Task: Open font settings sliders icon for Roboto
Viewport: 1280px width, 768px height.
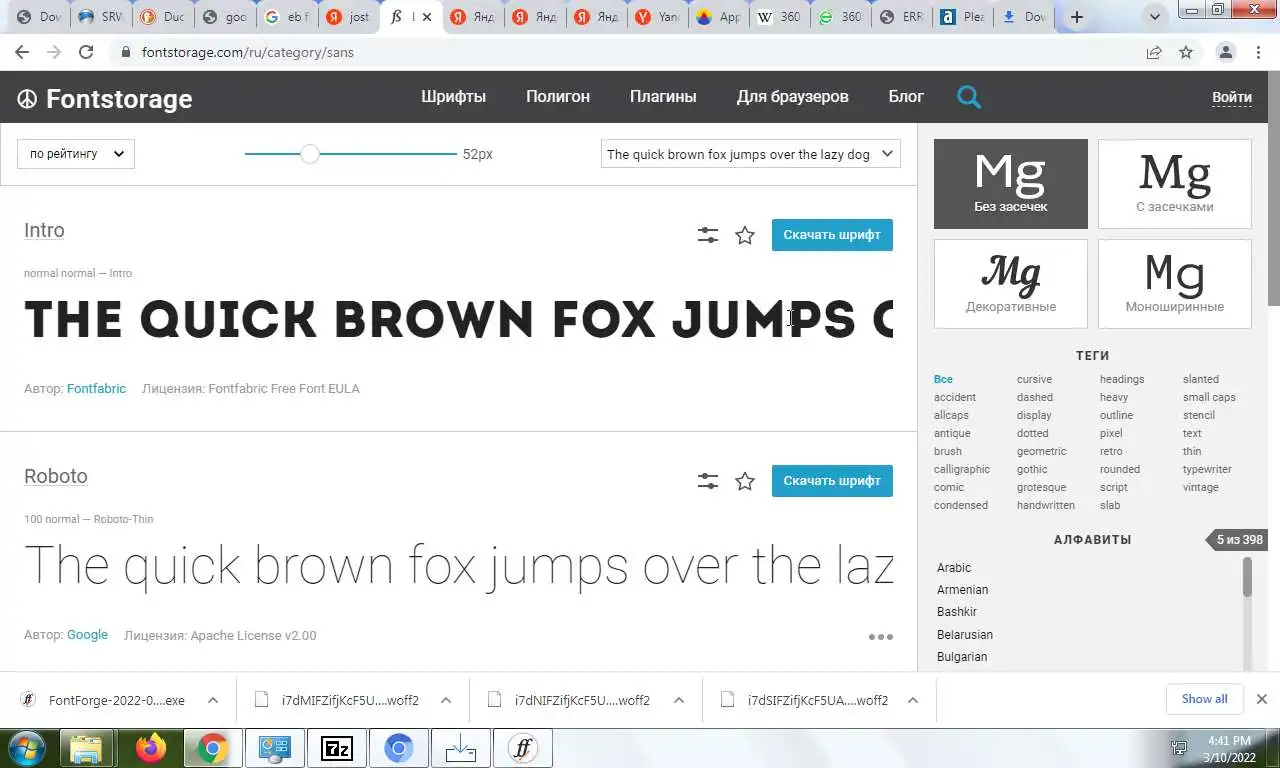Action: coord(708,481)
